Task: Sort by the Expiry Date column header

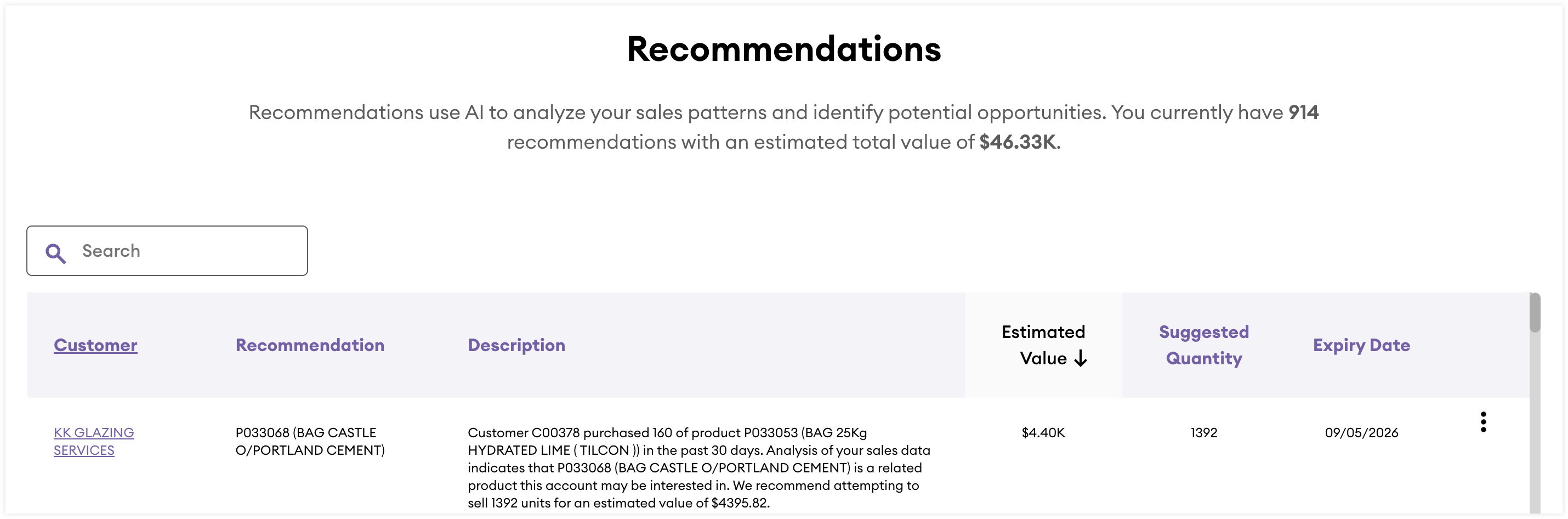Action: 1361,345
